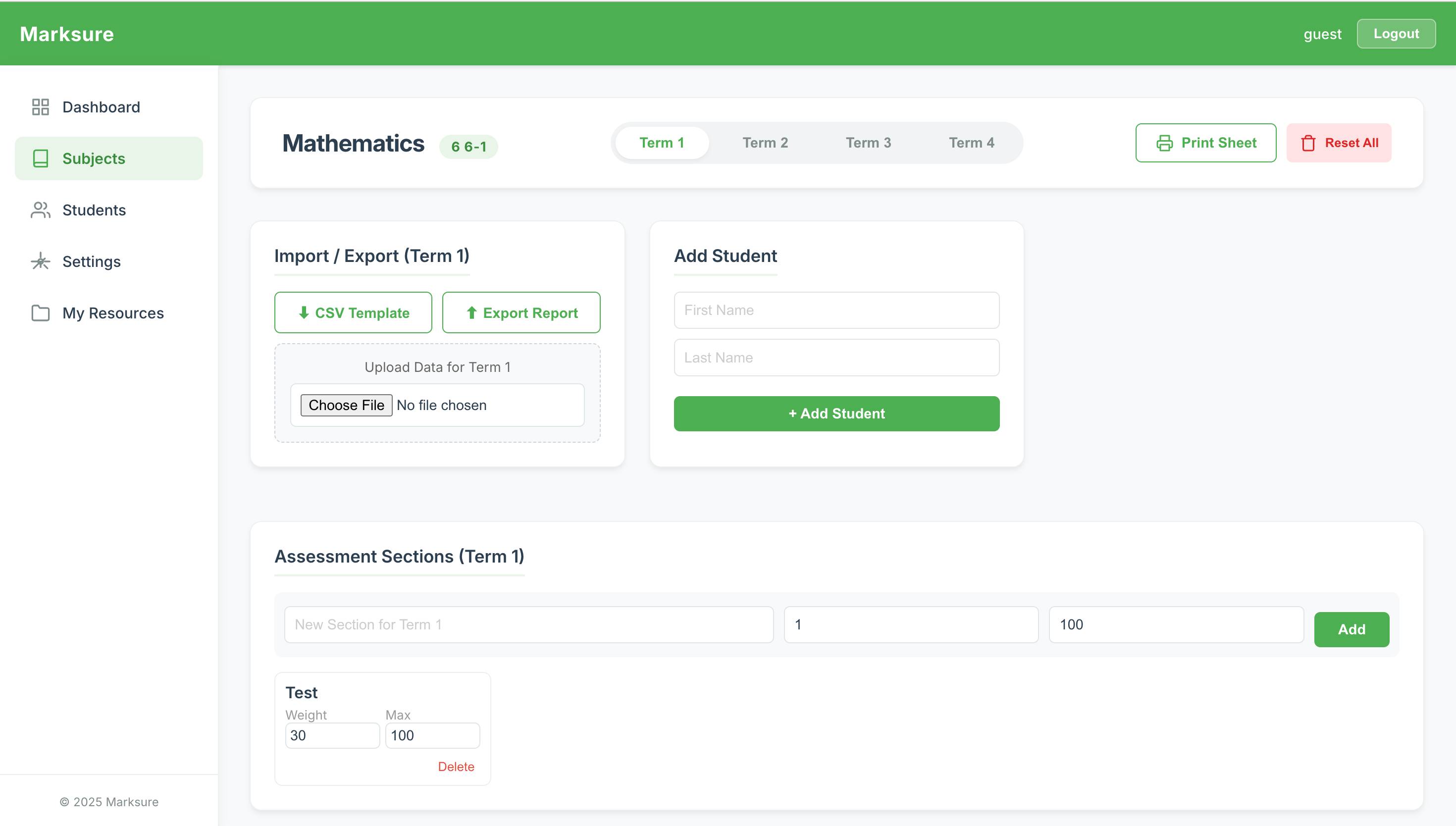Focus the First Name input field
This screenshot has width=1456, height=826.
pos(836,310)
